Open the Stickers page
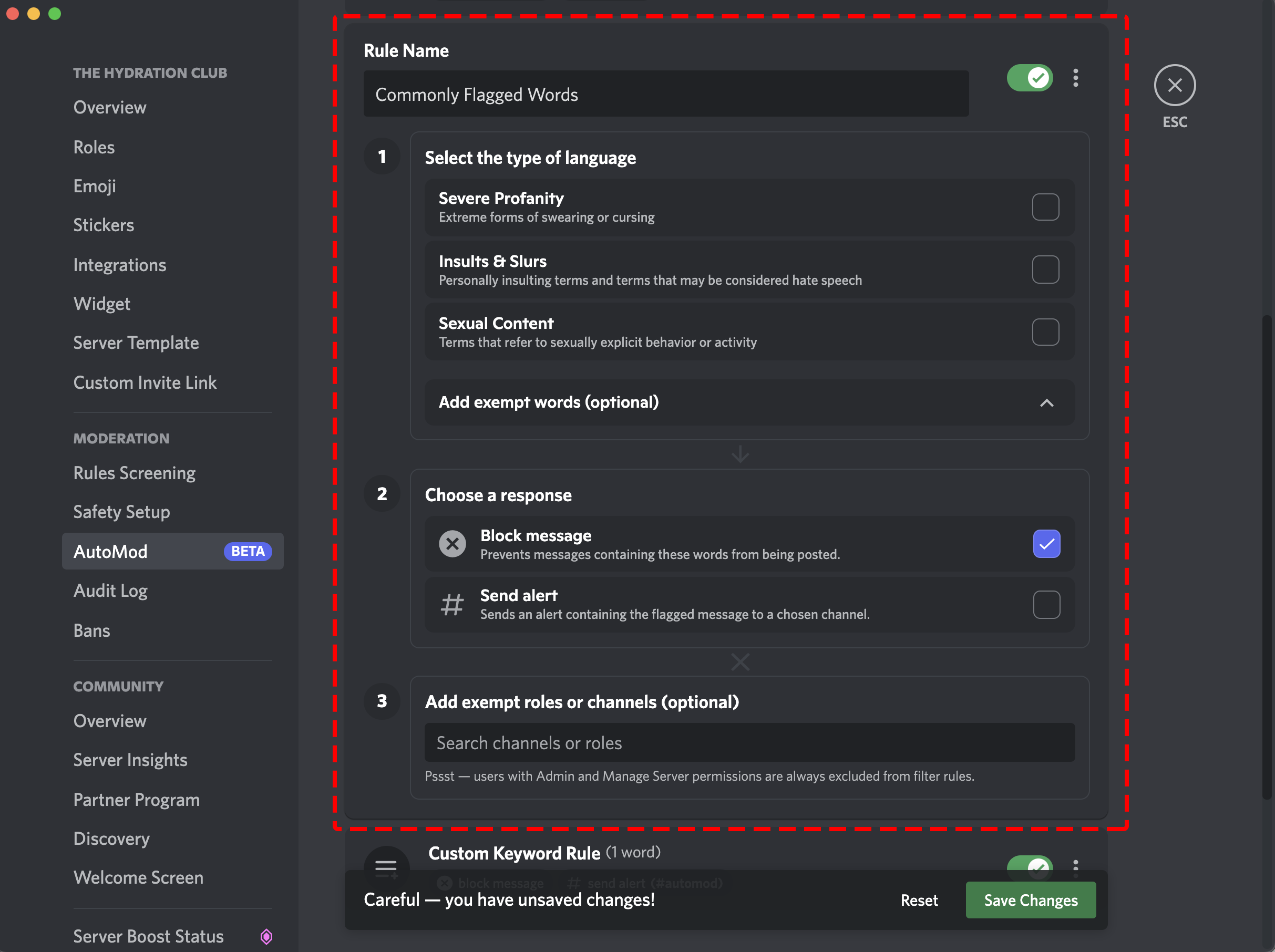Image resolution: width=1275 pixels, height=952 pixels. (x=104, y=225)
